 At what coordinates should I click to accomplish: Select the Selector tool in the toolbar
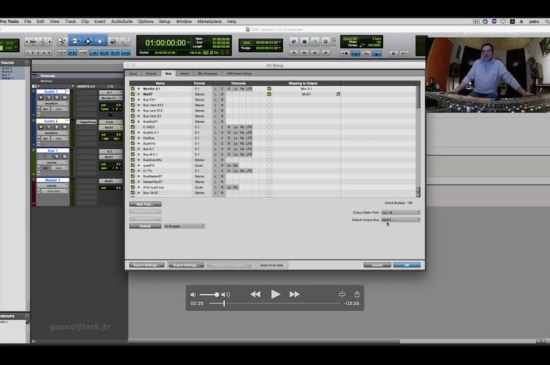coord(87,41)
